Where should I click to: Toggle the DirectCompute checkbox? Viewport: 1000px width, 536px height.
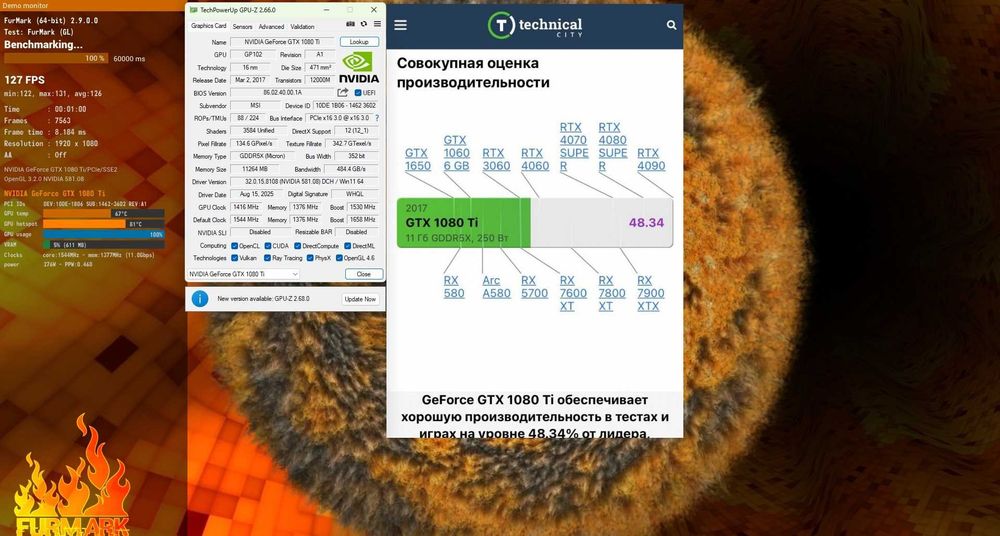point(298,246)
